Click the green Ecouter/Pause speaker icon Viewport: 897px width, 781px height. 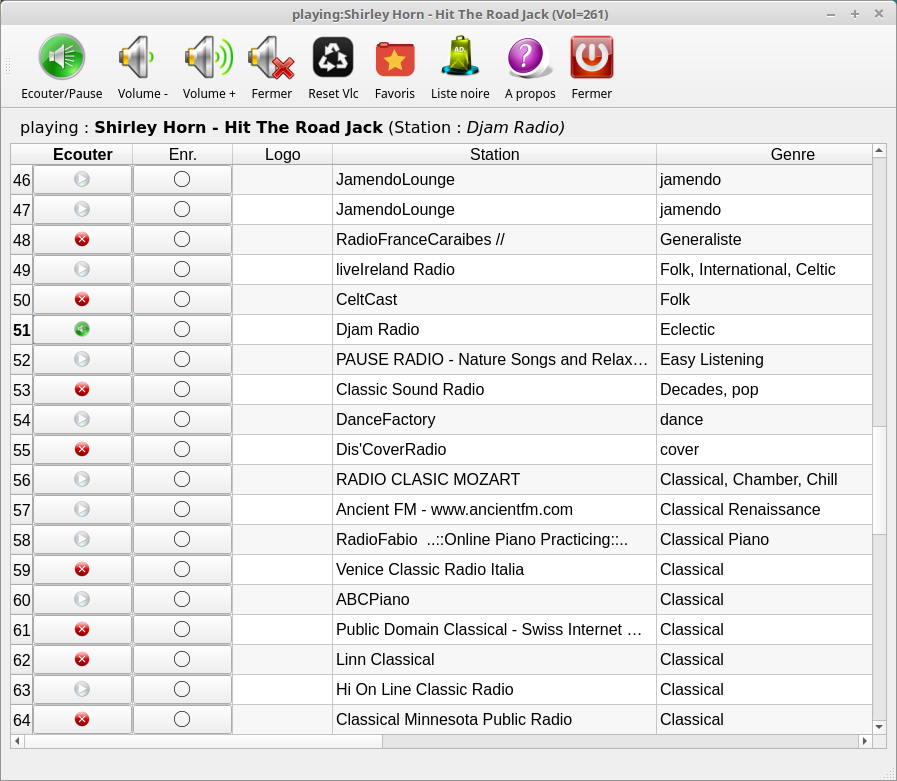click(62, 57)
